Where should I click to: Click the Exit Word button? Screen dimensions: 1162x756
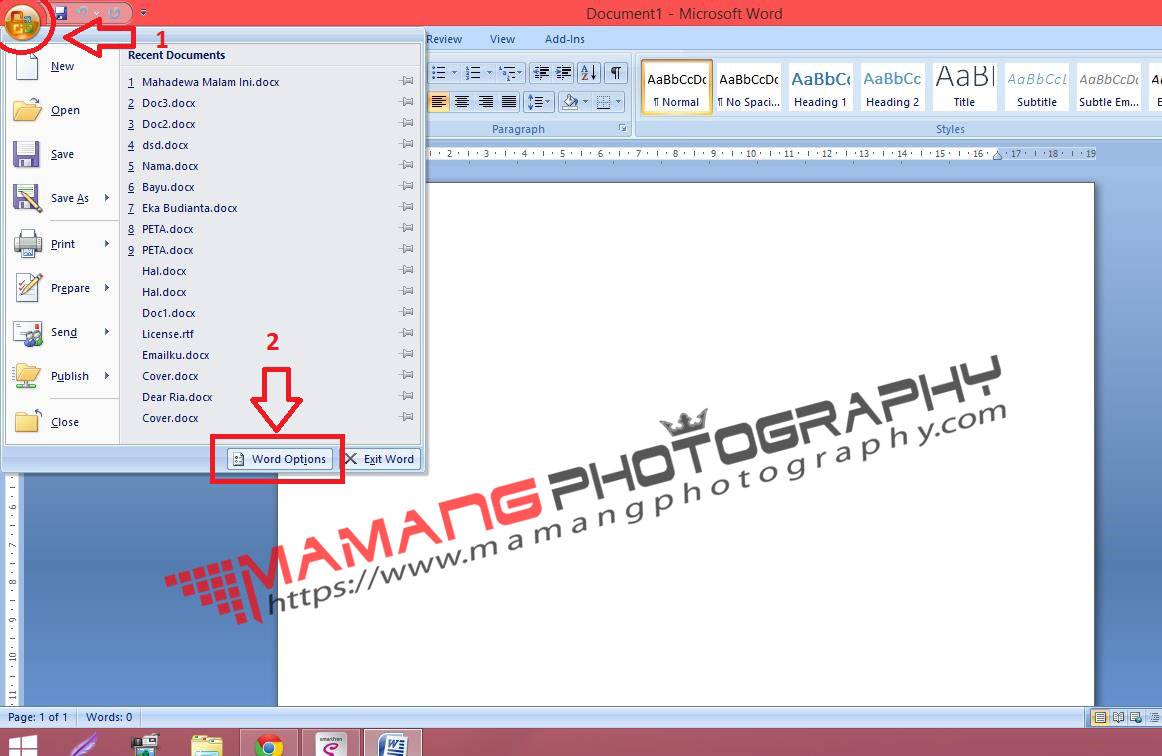380,459
